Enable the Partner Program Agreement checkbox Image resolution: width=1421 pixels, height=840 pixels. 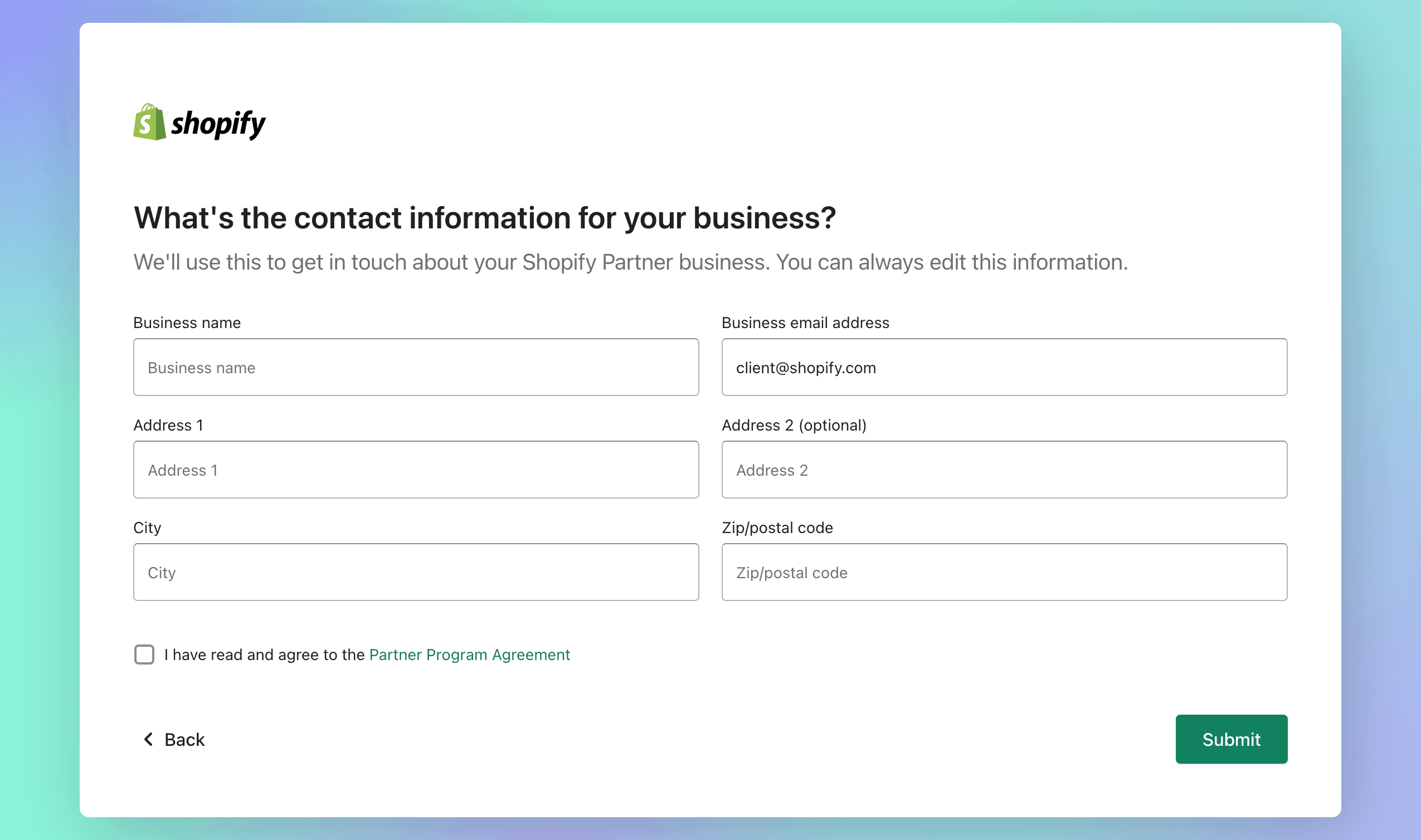pos(144,655)
